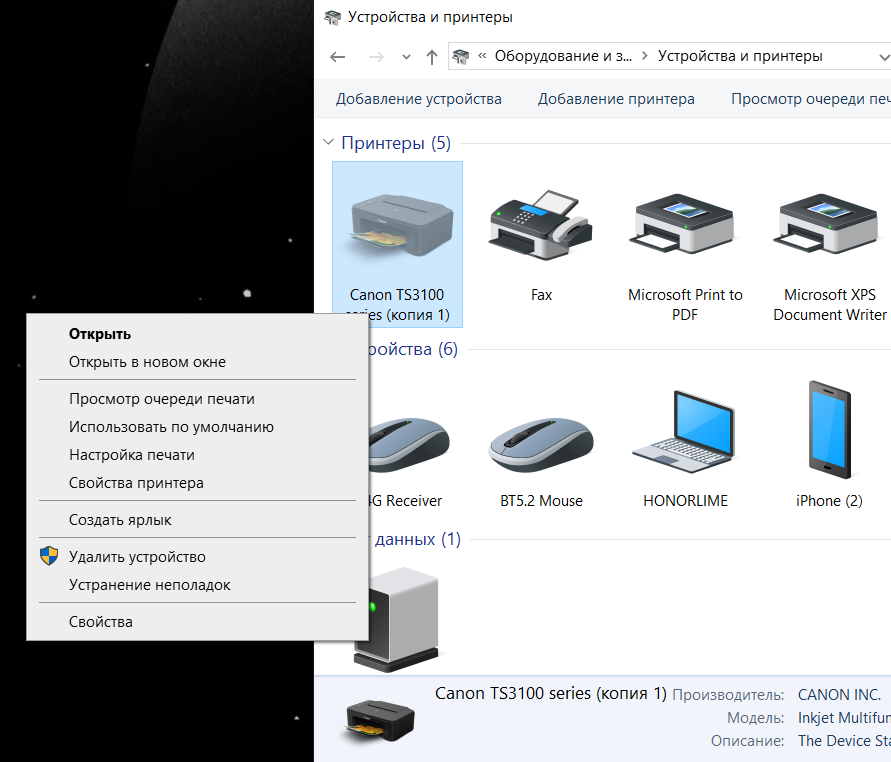Viewport: 891px width, 762px height.
Task: Open Свойства принтера from context menu
Action: (197, 483)
